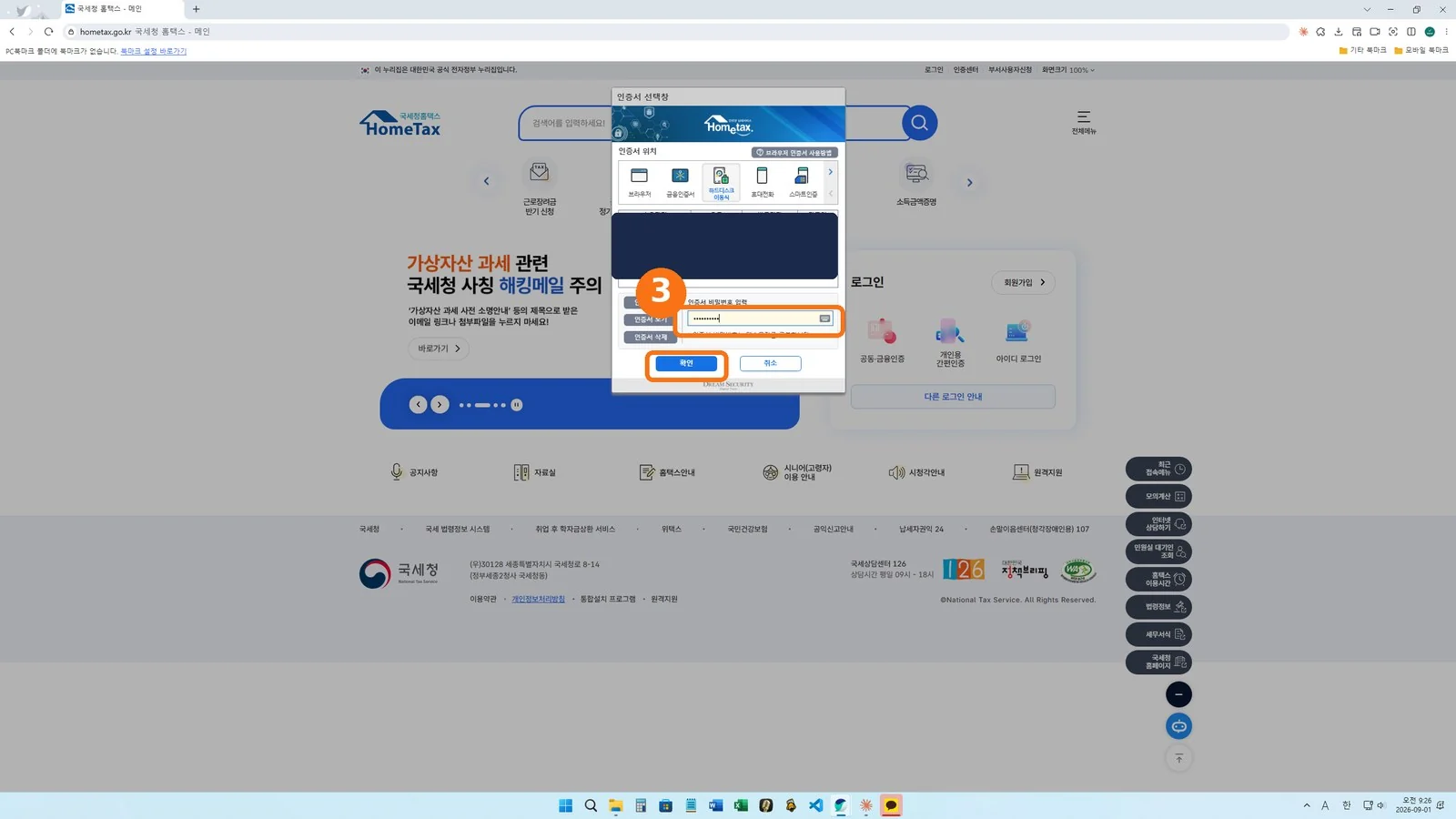
Task: Pause the banner slideshow
Action: (x=517, y=405)
